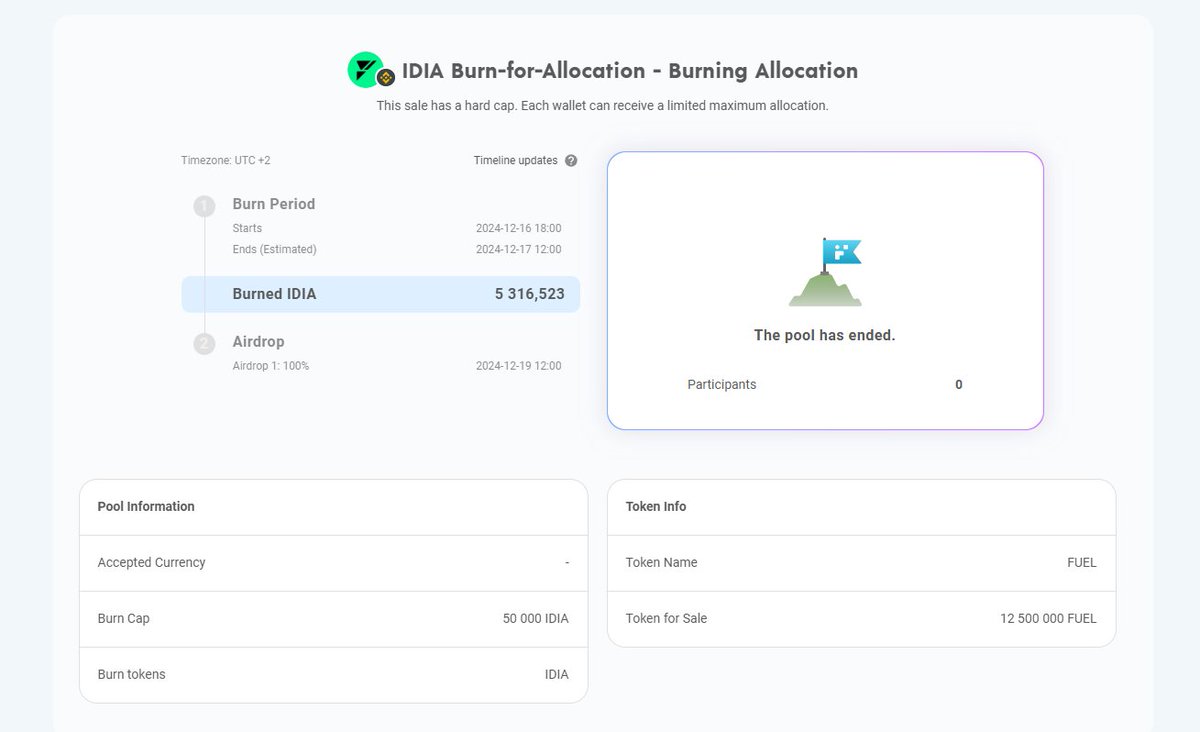Click the IDIA Burn-for-Allocation page title
The height and width of the screenshot is (732, 1200).
[x=630, y=71]
